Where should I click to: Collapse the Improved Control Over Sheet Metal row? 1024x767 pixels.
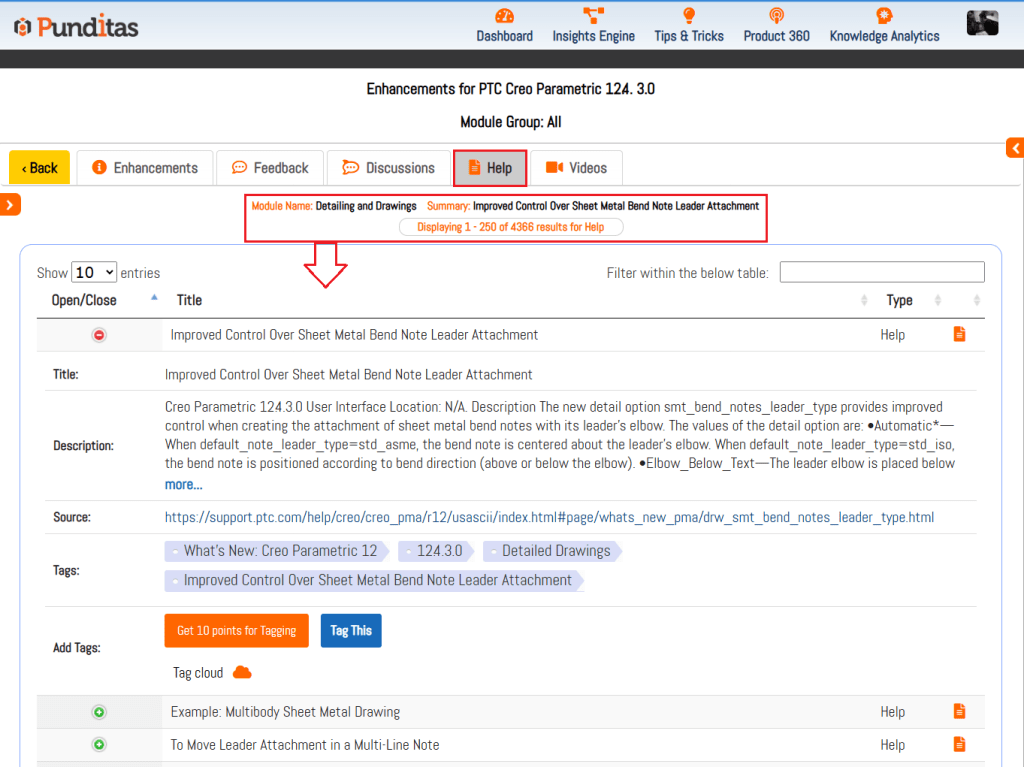[99, 335]
